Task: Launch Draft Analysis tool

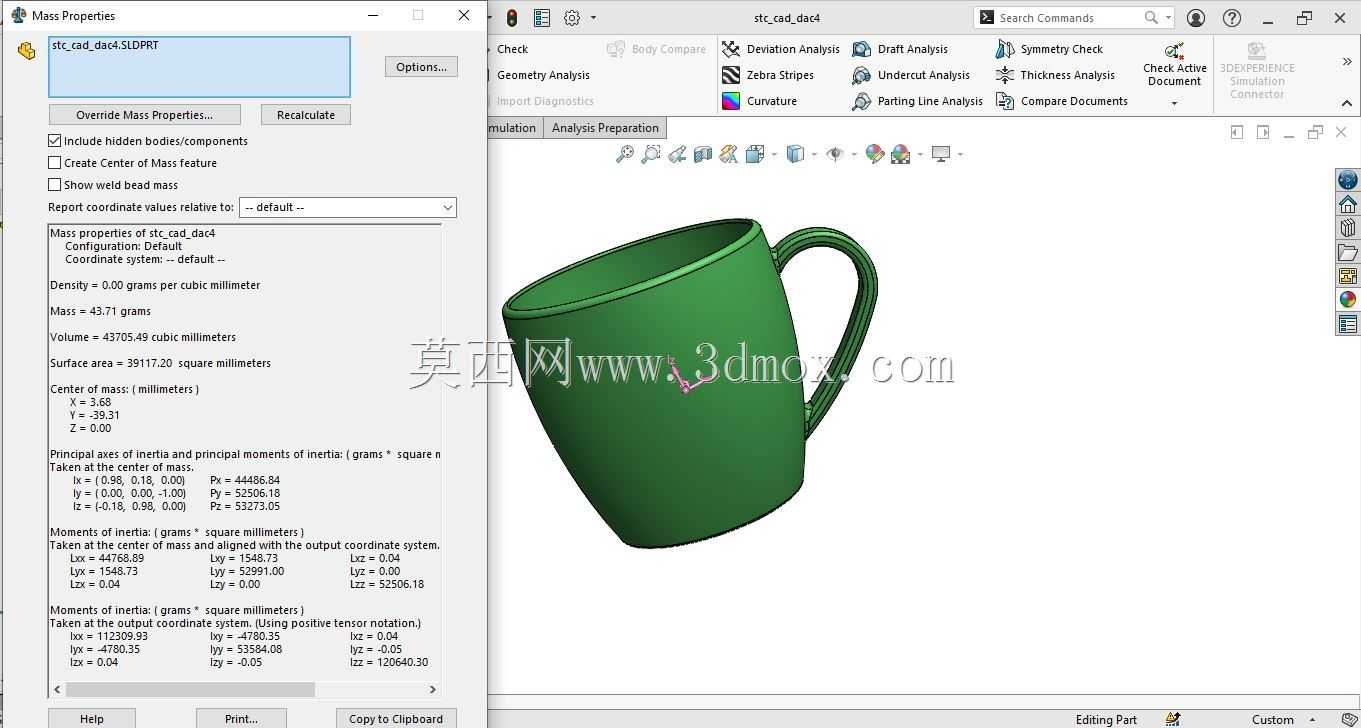Action: tap(900, 49)
